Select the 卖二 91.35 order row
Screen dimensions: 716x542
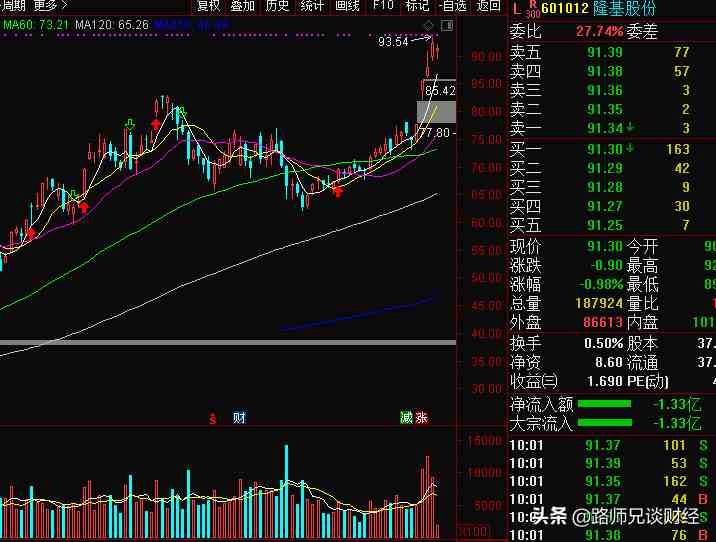(x=612, y=110)
